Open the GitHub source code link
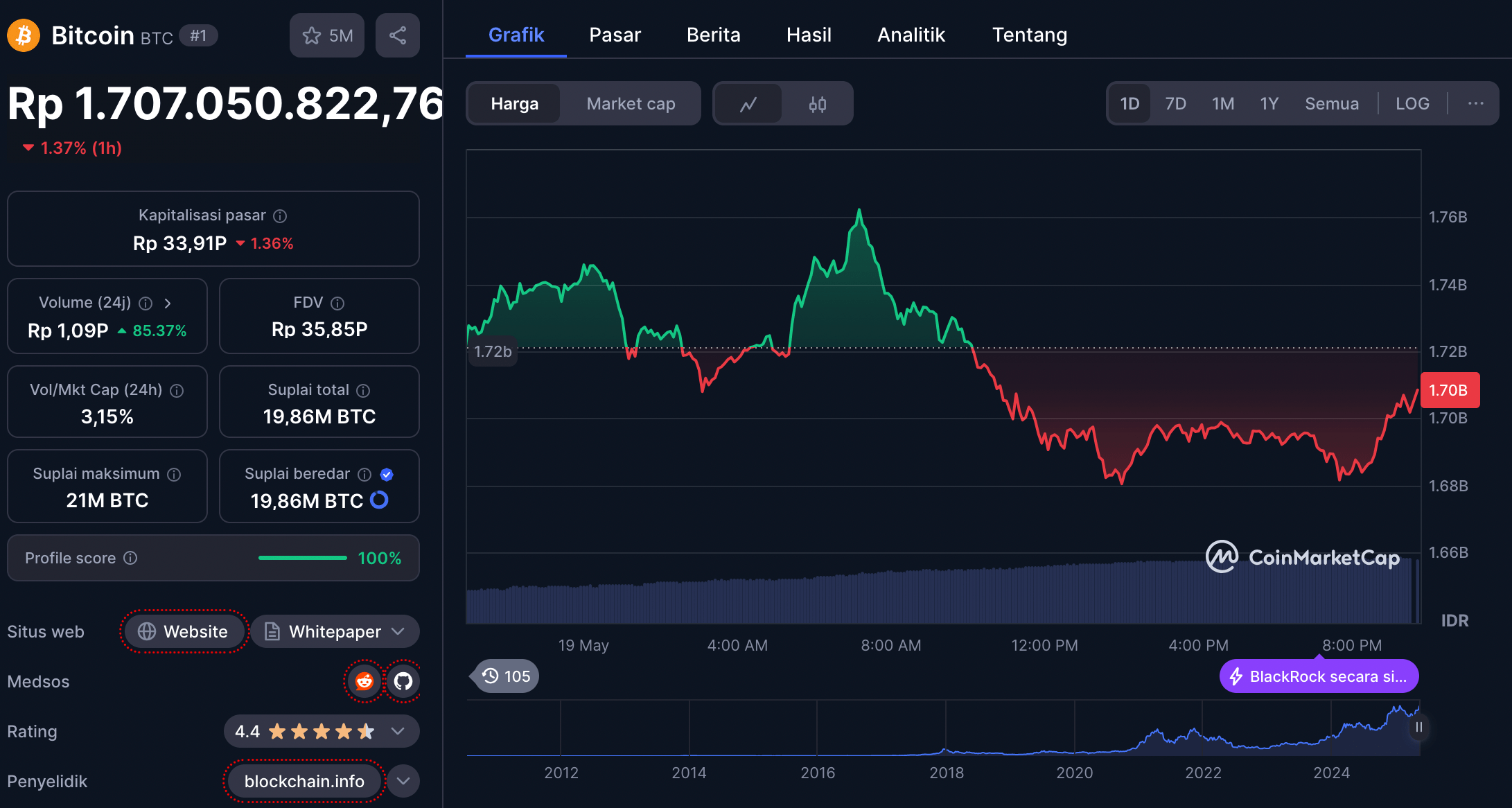1512x808 pixels. point(403,681)
